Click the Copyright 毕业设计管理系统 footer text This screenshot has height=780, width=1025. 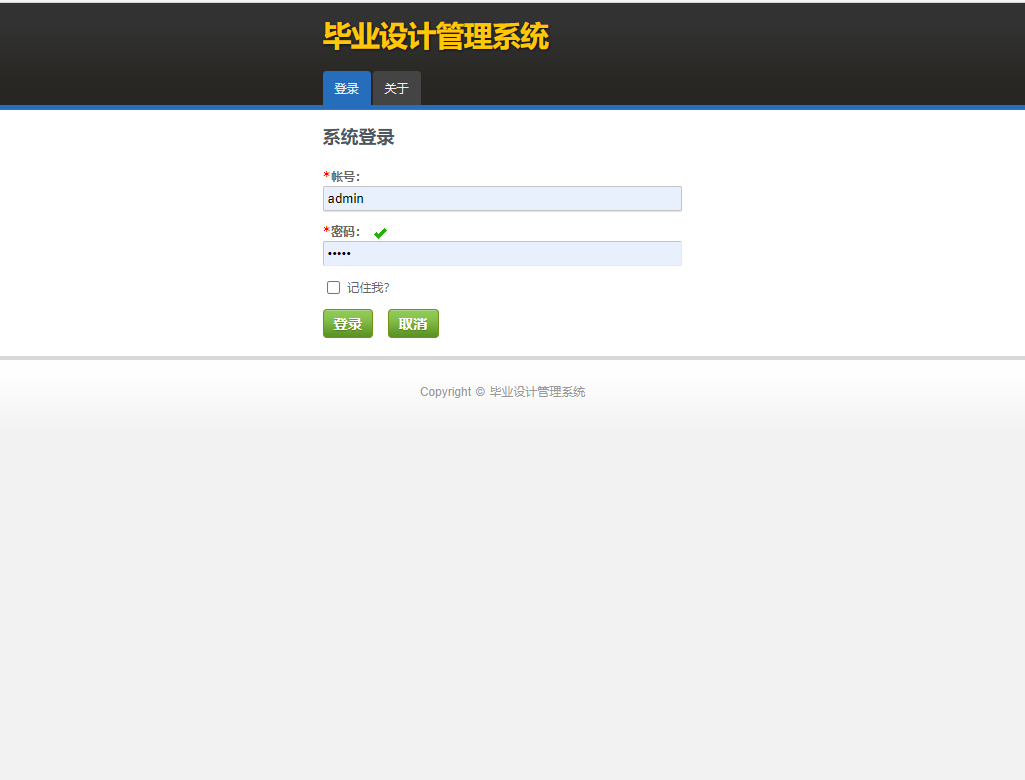(502, 391)
